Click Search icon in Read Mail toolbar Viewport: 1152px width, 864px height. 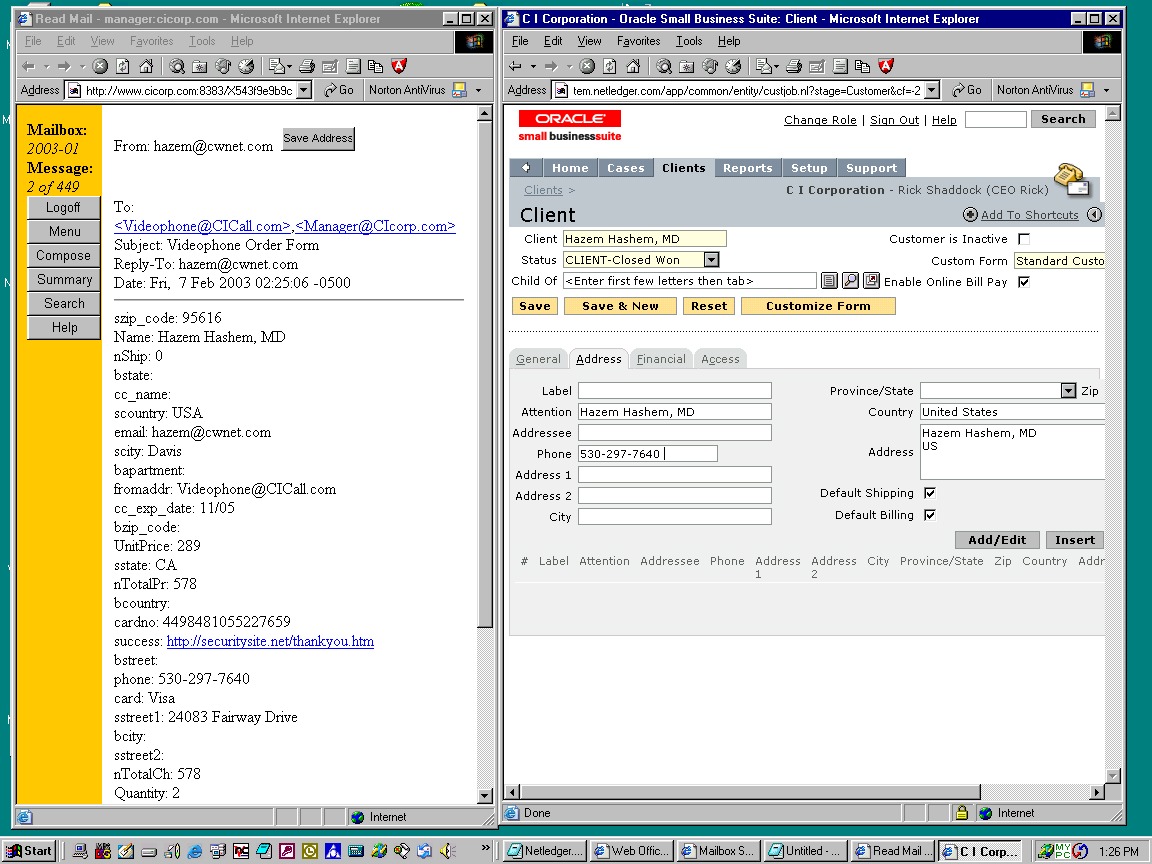coord(177,66)
